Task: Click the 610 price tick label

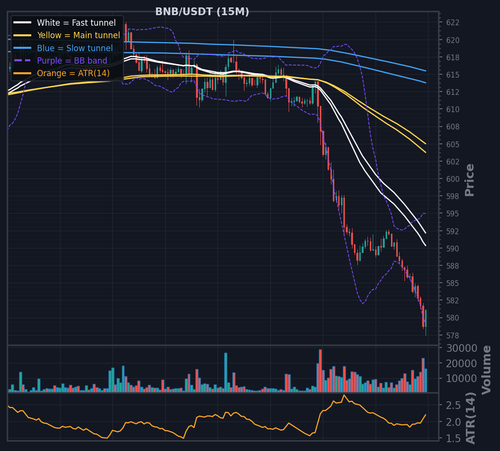Action: pos(453,109)
